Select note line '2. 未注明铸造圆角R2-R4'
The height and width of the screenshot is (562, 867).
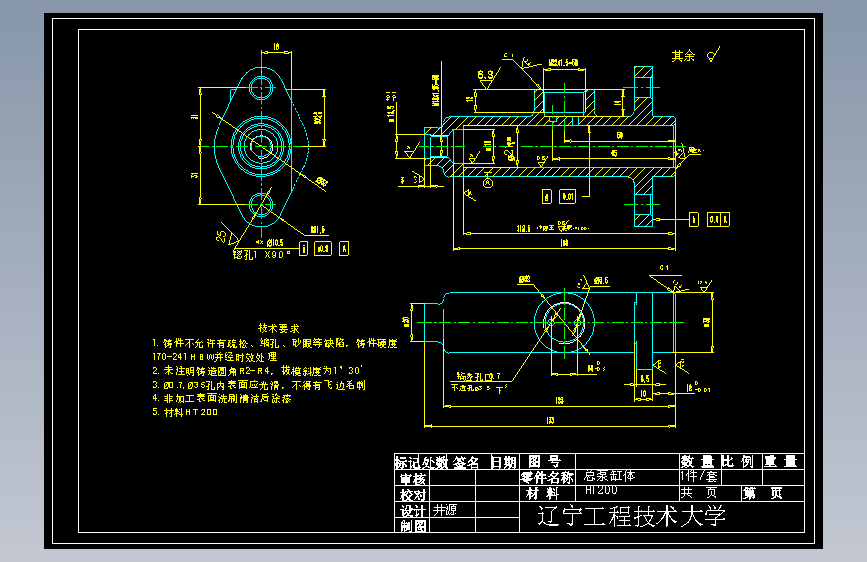pyautogui.click(x=257, y=371)
